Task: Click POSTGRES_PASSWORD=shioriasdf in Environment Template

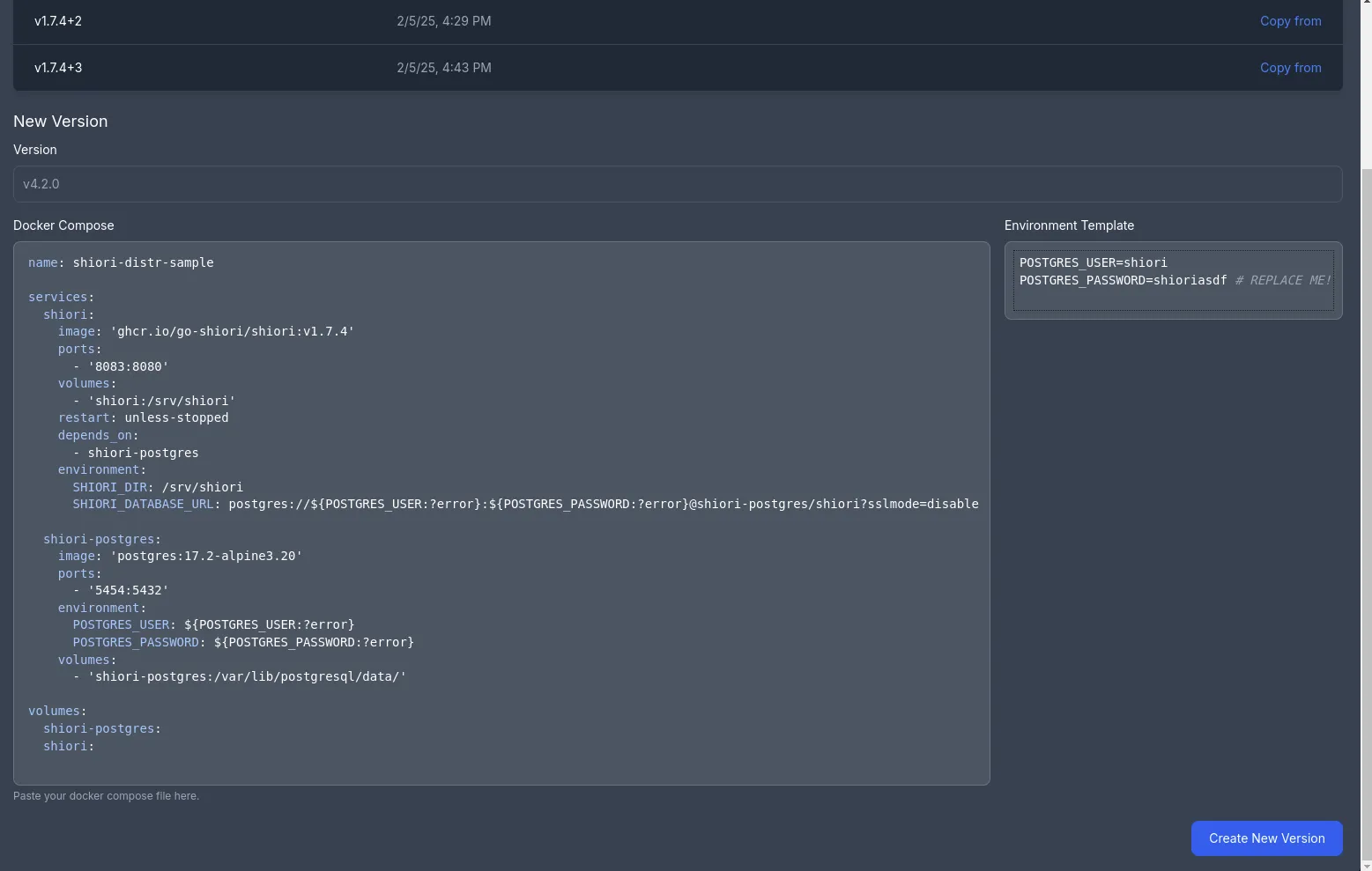Action: pos(1123,280)
